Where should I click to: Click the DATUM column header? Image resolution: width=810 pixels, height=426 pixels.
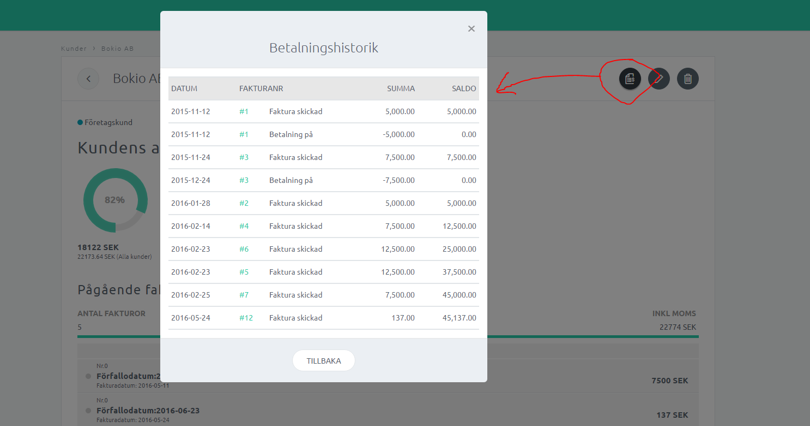click(184, 89)
